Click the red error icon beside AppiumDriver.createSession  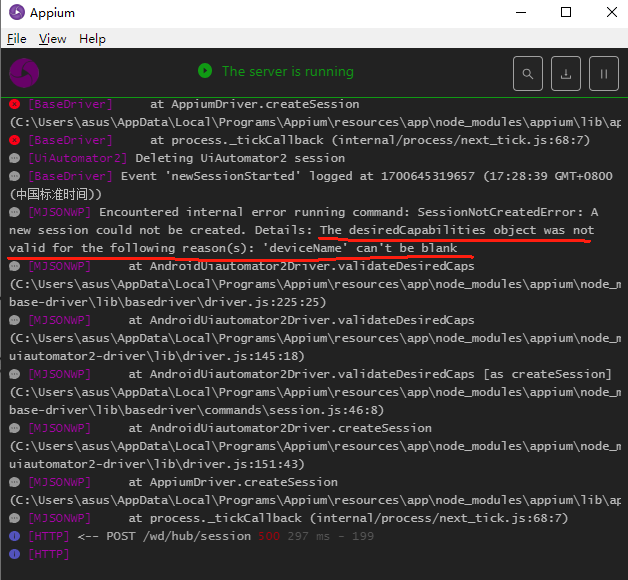(x=14, y=104)
